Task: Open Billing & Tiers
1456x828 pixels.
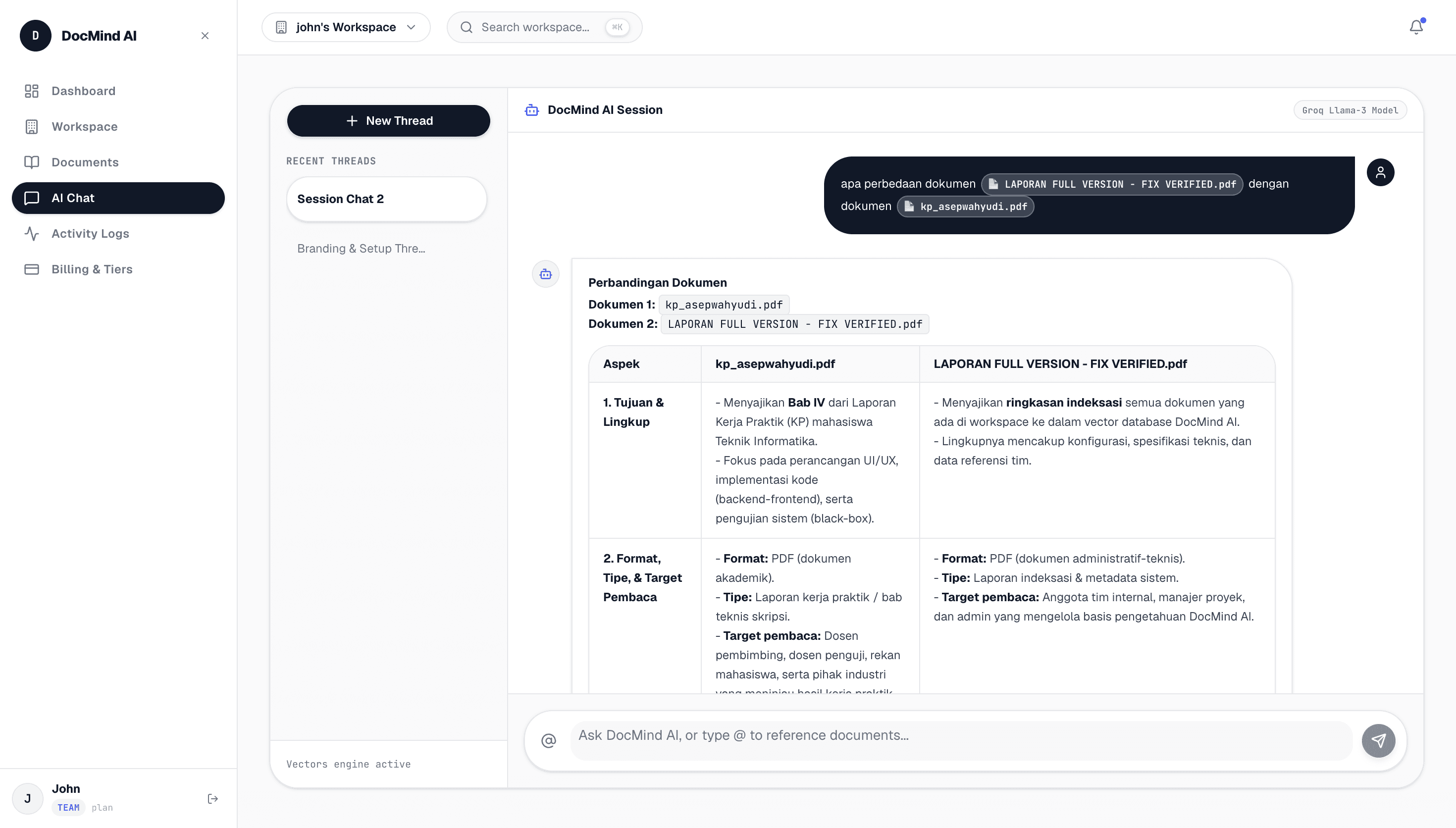Action: (118, 269)
